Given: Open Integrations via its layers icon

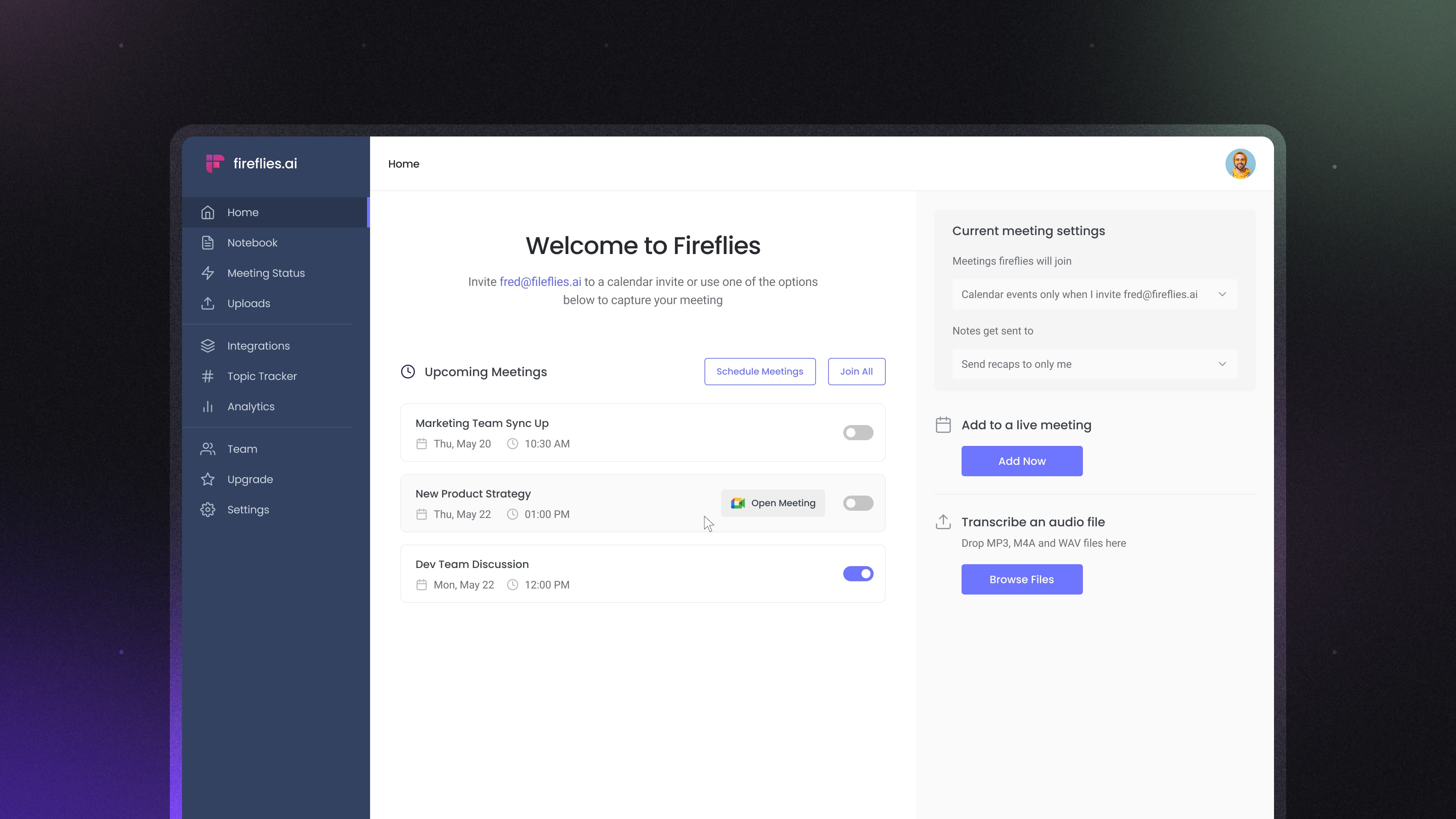Looking at the screenshot, I should (207, 345).
